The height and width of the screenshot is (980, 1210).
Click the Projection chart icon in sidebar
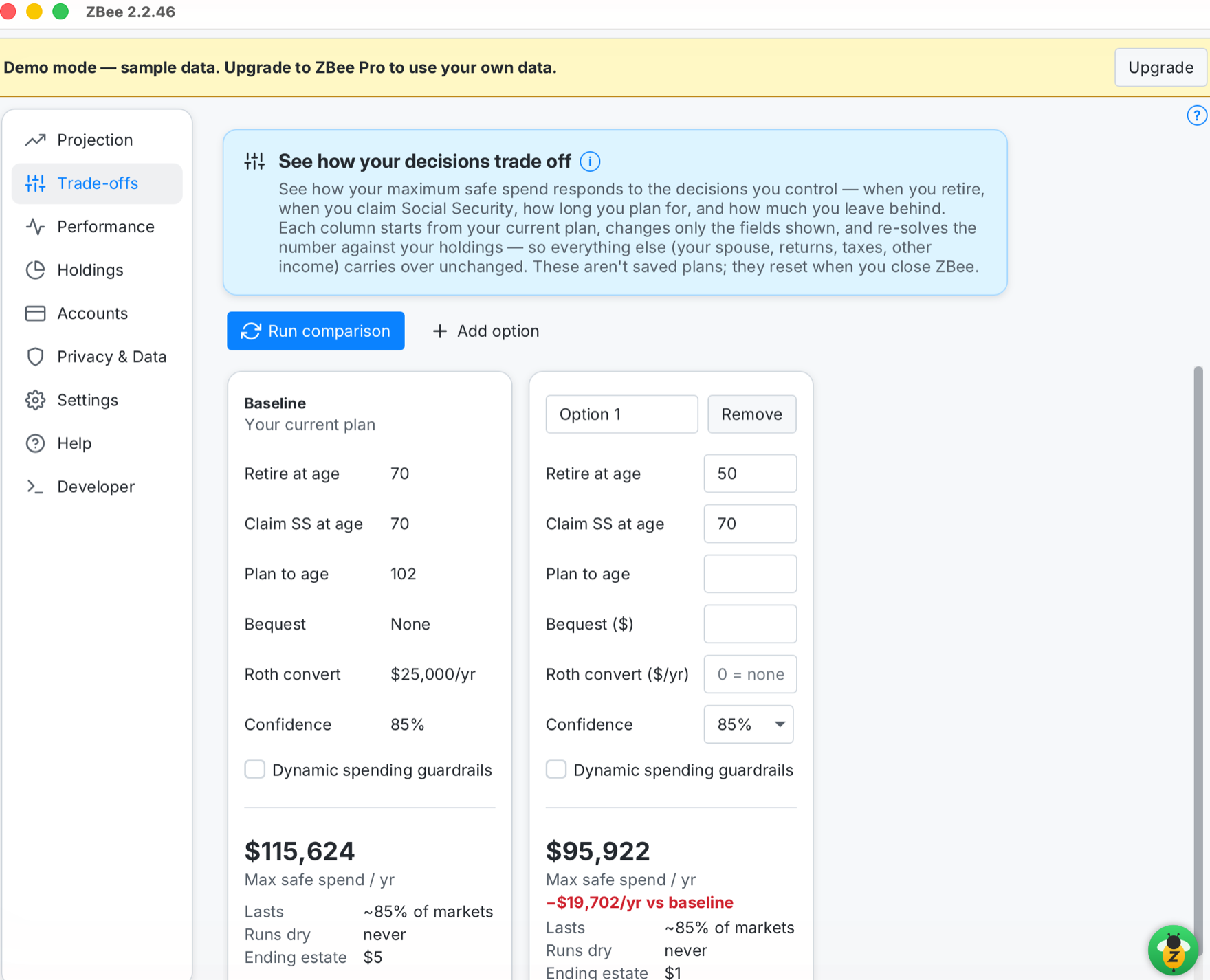[36, 140]
